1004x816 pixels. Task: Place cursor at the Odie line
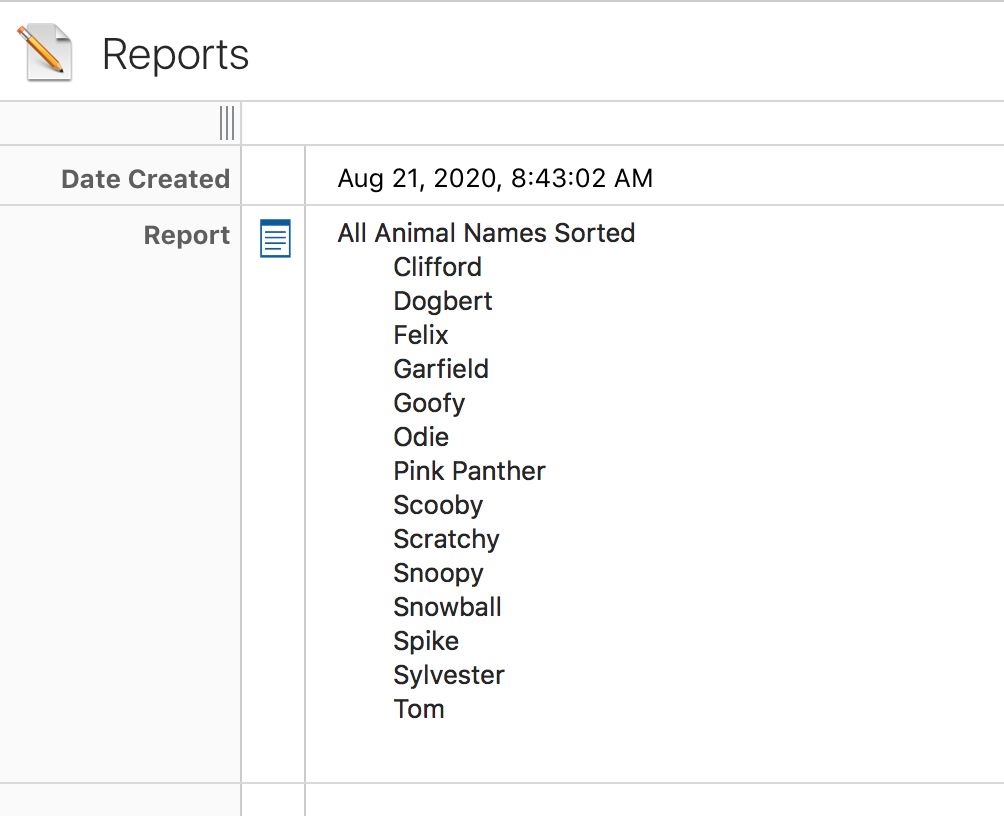(421, 437)
